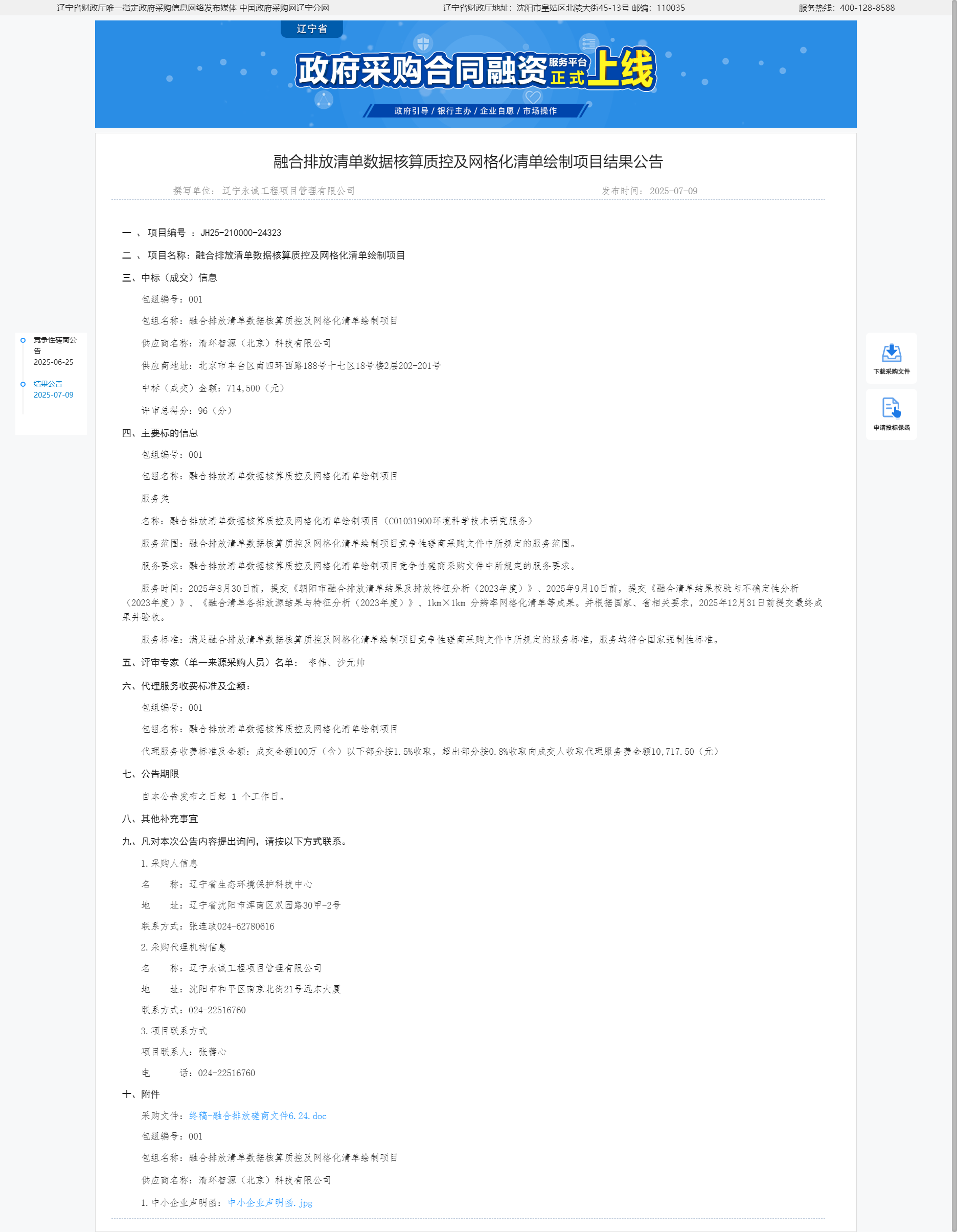Click heading 十、附件
This screenshot has width=957, height=1232.
(141, 1094)
